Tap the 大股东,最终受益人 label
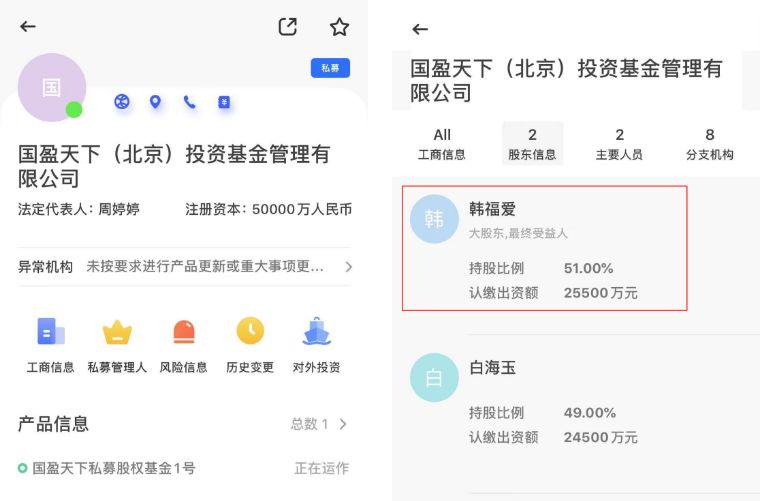 pyautogui.click(x=518, y=234)
